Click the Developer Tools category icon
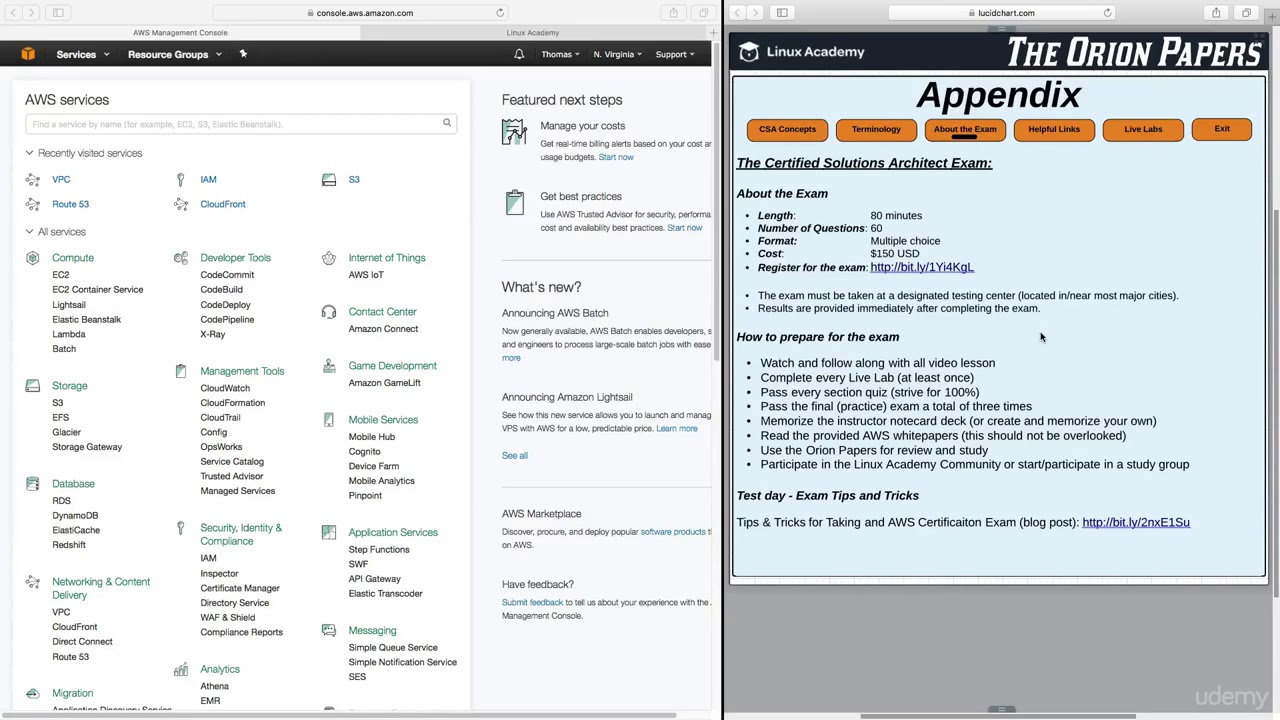1280x720 pixels. tap(181, 258)
